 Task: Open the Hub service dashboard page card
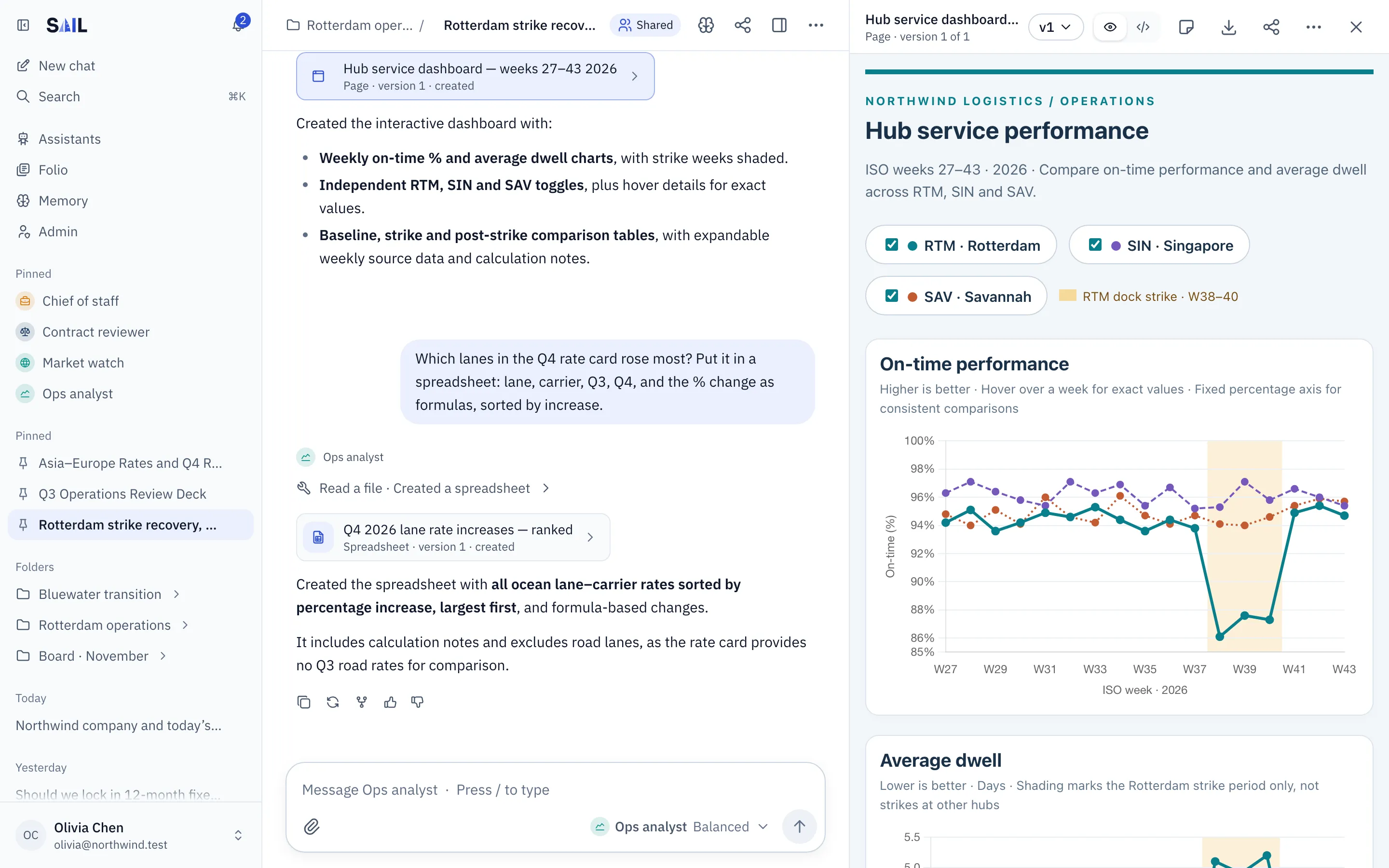(x=475, y=76)
